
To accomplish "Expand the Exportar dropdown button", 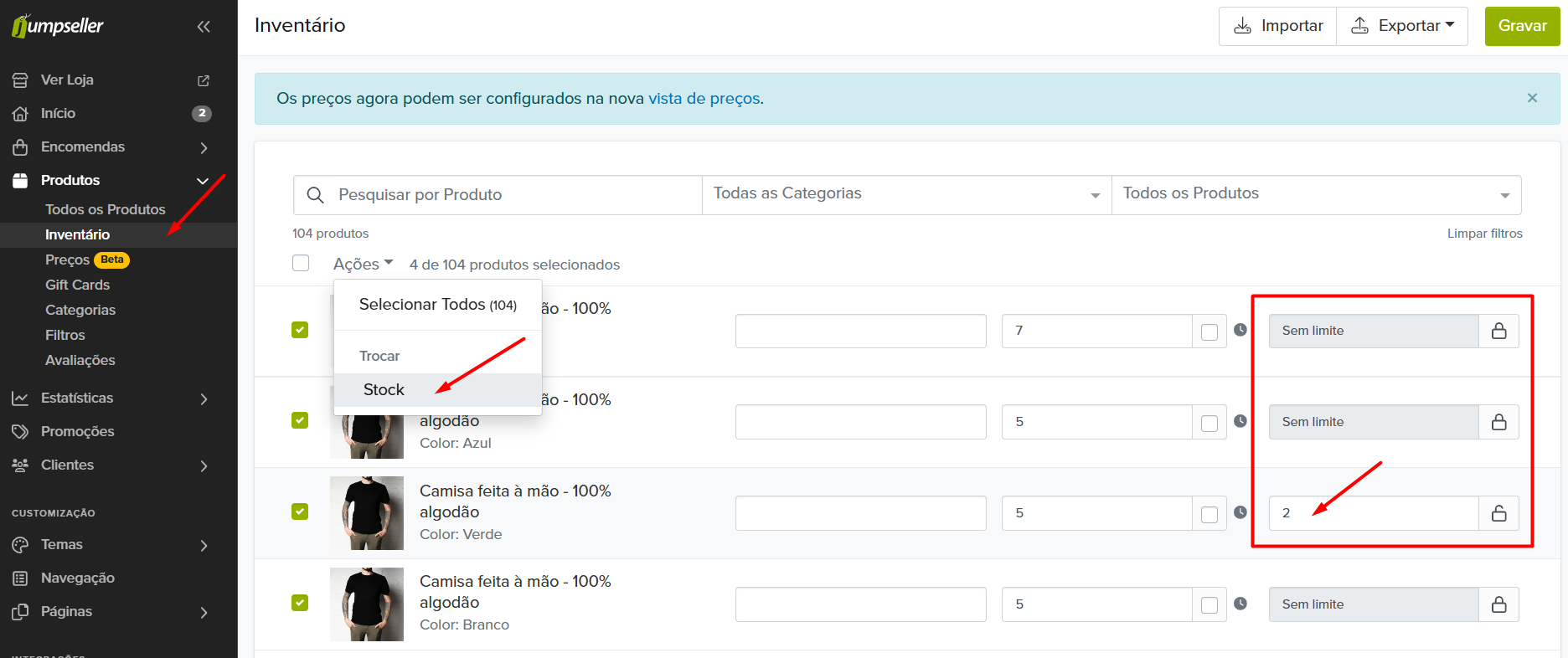I will click(x=1402, y=26).
